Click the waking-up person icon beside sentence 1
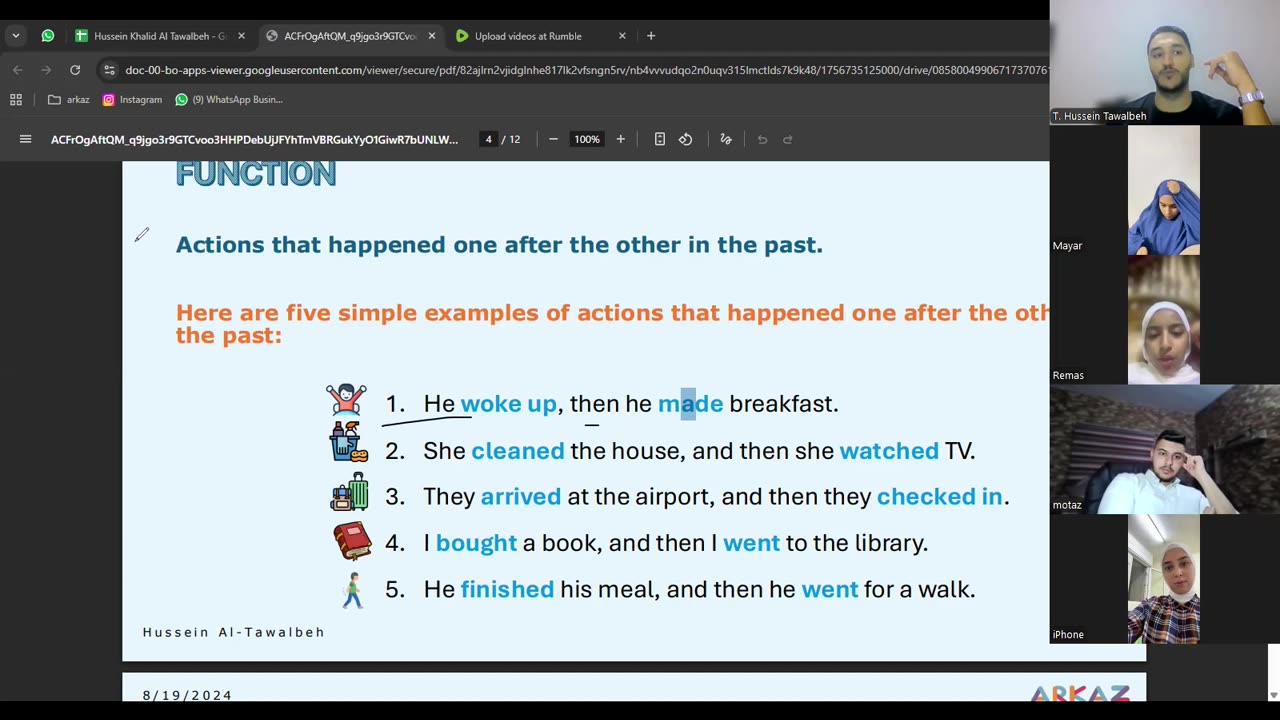The height and width of the screenshot is (720, 1280). click(x=346, y=400)
